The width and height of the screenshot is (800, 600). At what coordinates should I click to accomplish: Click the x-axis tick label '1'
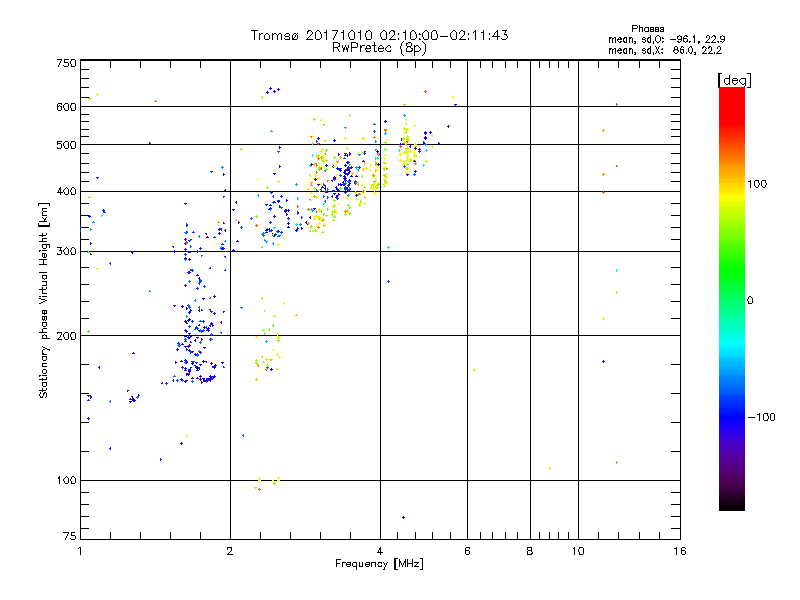80,551
